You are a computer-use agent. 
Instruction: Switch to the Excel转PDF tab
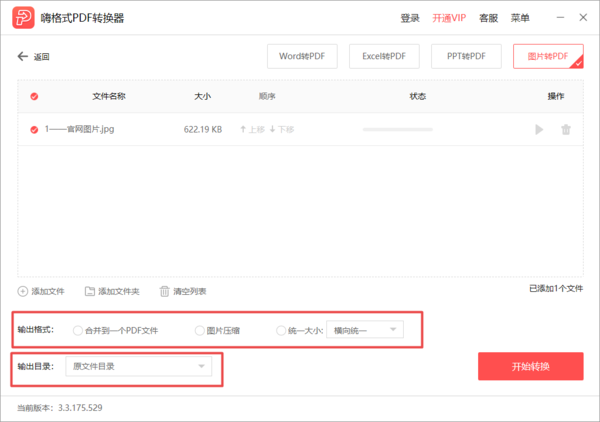pyautogui.click(x=384, y=56)
